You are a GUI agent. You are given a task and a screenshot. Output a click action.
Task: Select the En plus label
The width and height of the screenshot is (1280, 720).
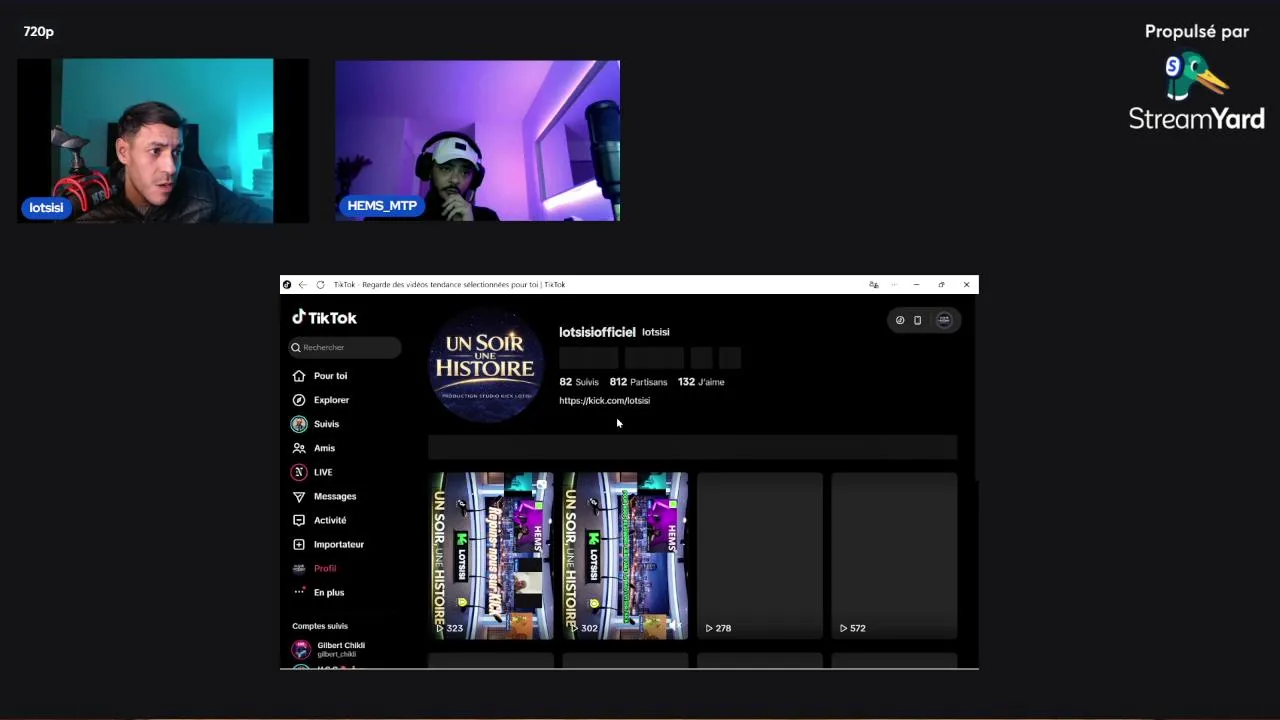[x=329, y=592]
